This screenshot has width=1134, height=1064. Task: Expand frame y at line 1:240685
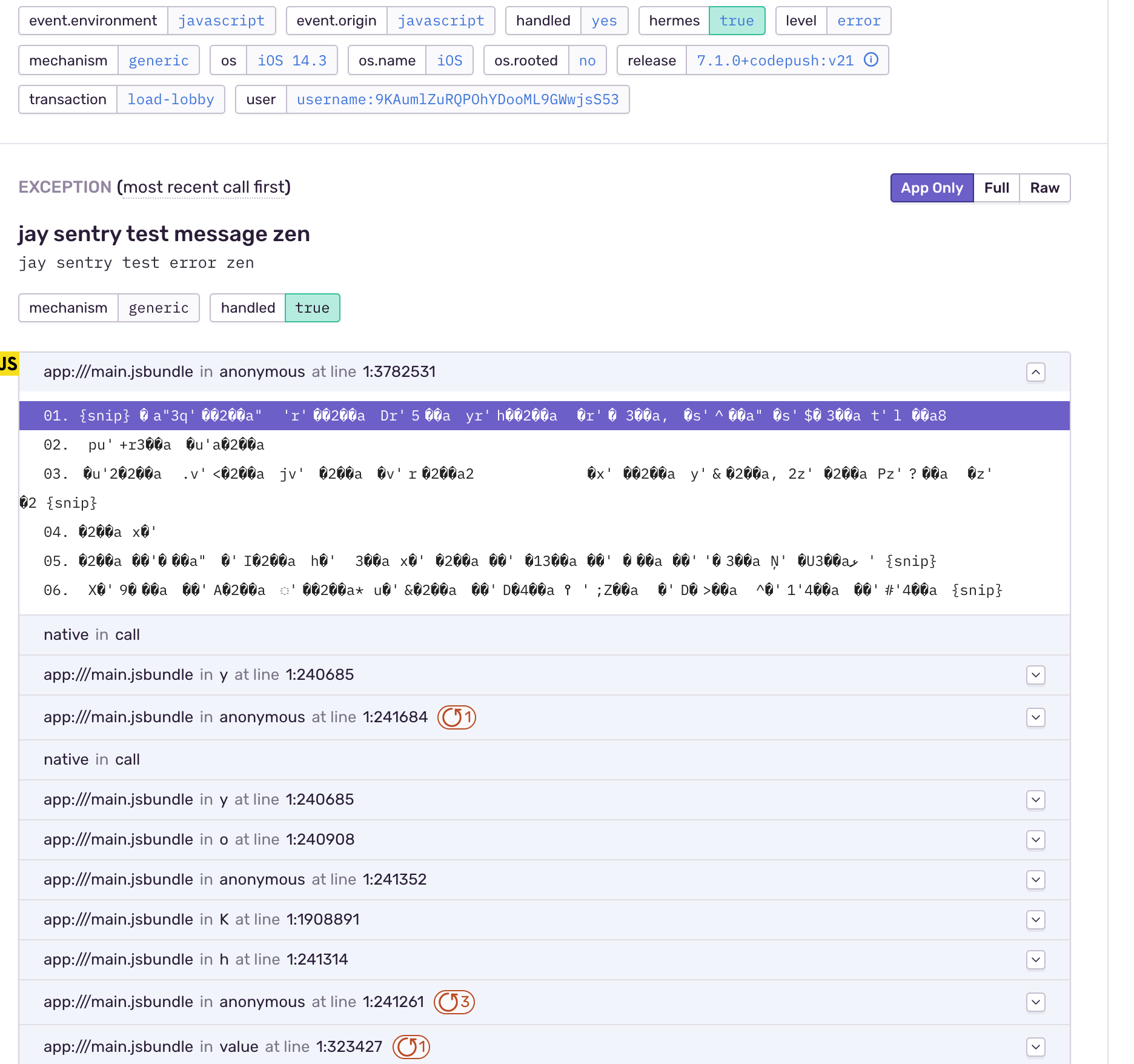point(1036,675)
